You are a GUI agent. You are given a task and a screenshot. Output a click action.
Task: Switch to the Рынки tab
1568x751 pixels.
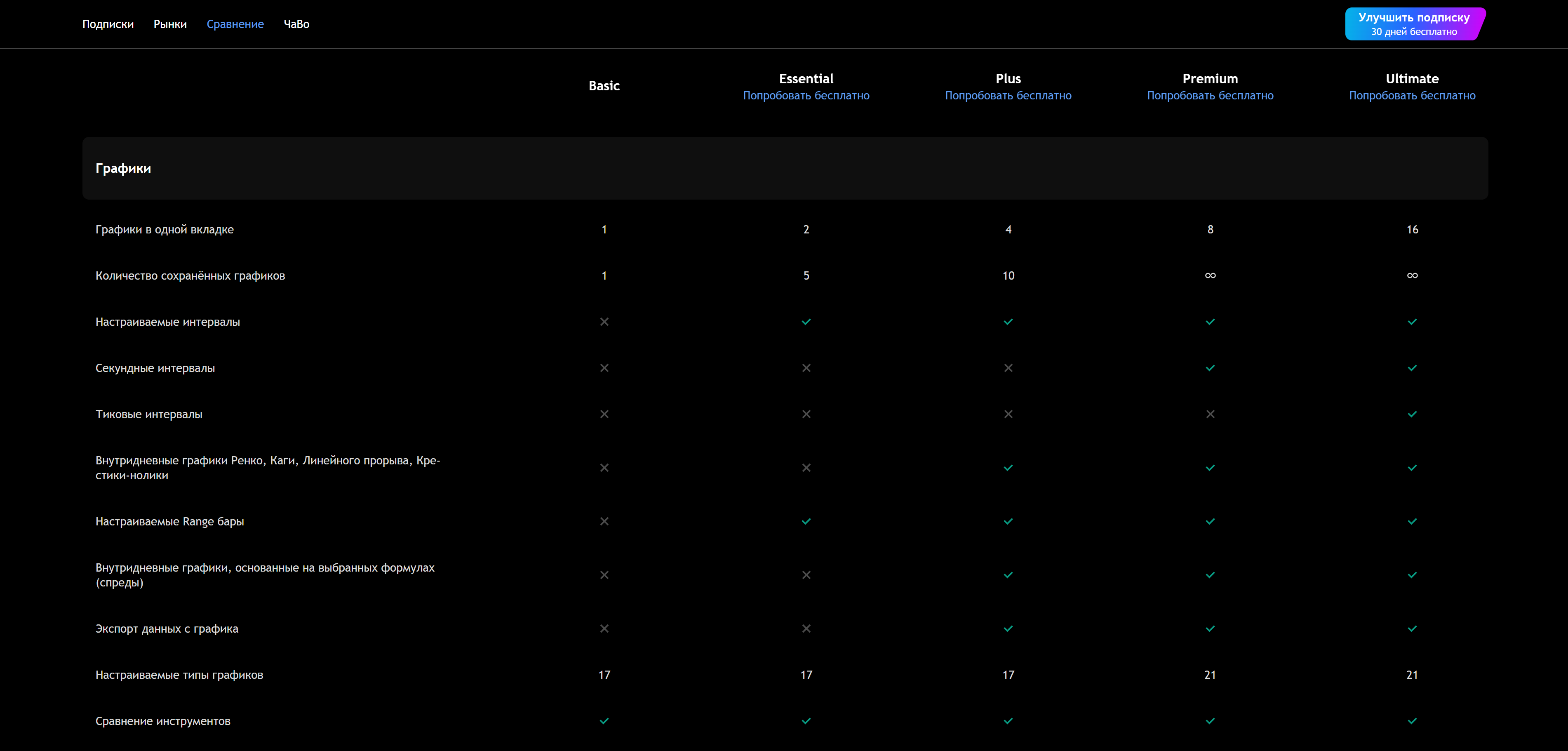pos(170,24)
